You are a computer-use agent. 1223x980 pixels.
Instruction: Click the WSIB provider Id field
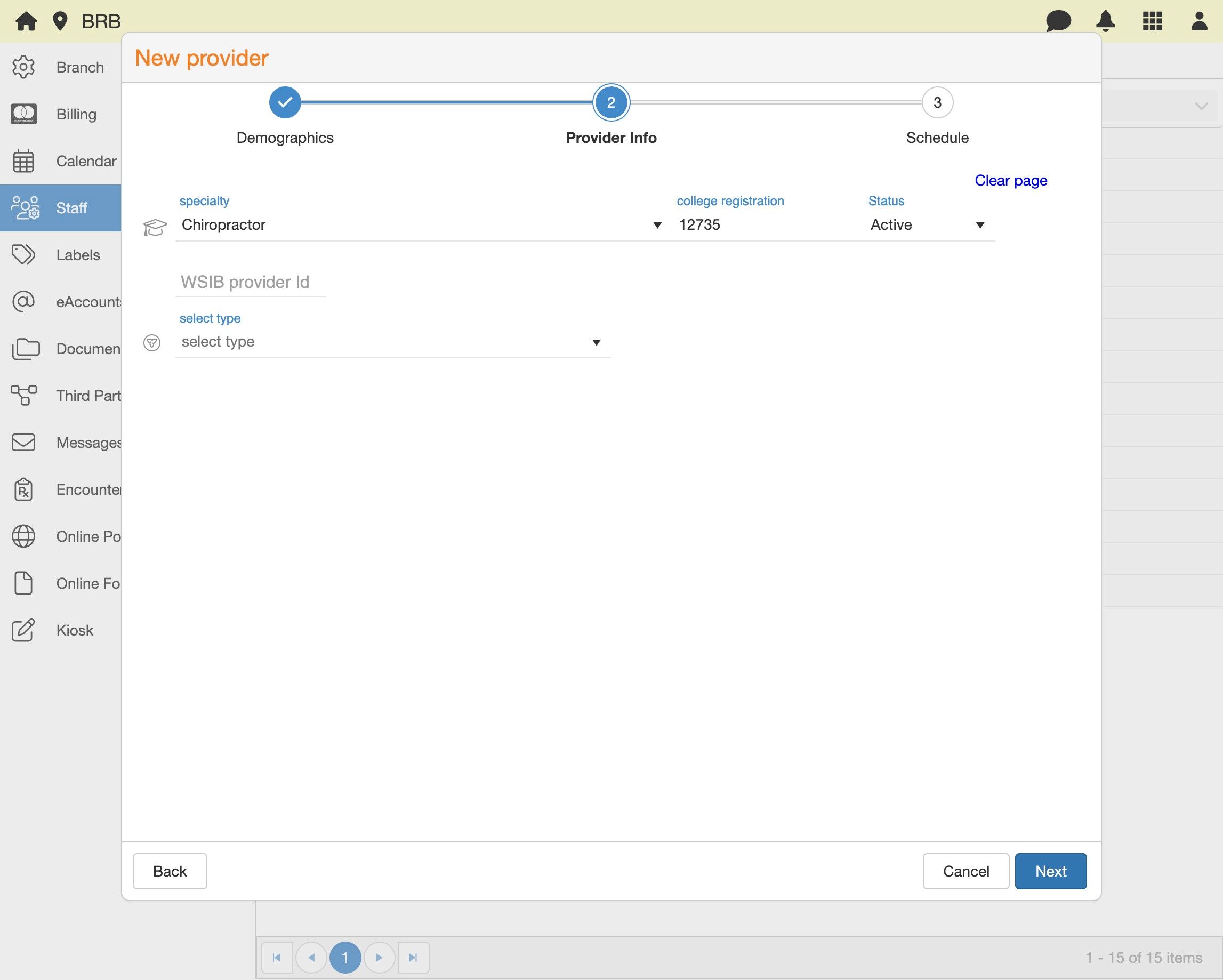(x=250, y=282)
